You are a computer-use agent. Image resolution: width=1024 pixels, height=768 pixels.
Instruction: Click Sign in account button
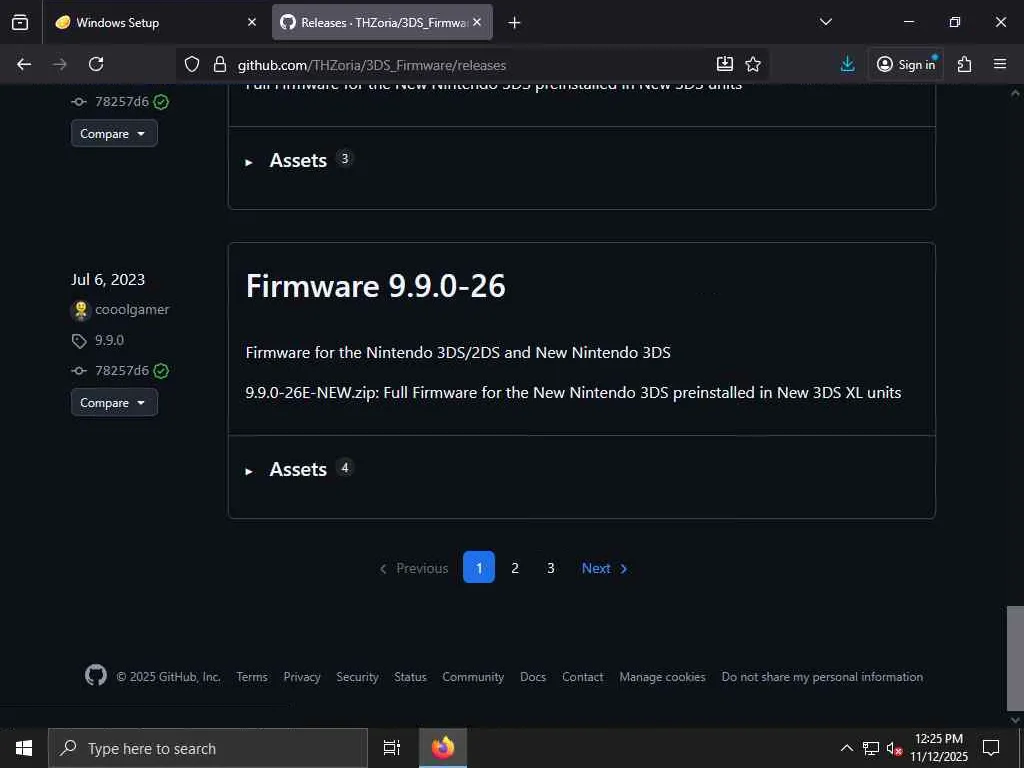coord(906,64)
